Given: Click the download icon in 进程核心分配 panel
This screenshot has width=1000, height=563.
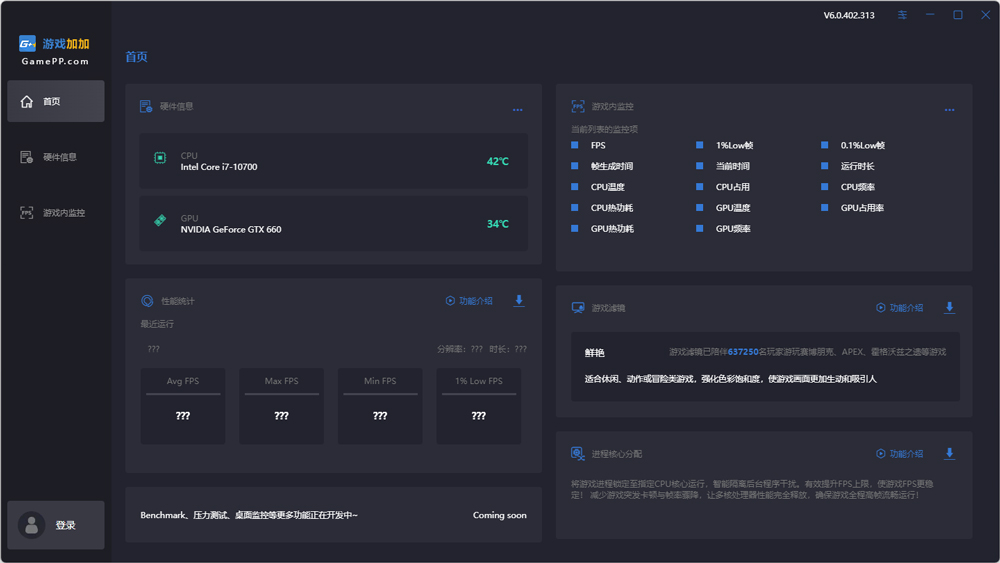Looking at the screenshot, I should pos(949,453).
